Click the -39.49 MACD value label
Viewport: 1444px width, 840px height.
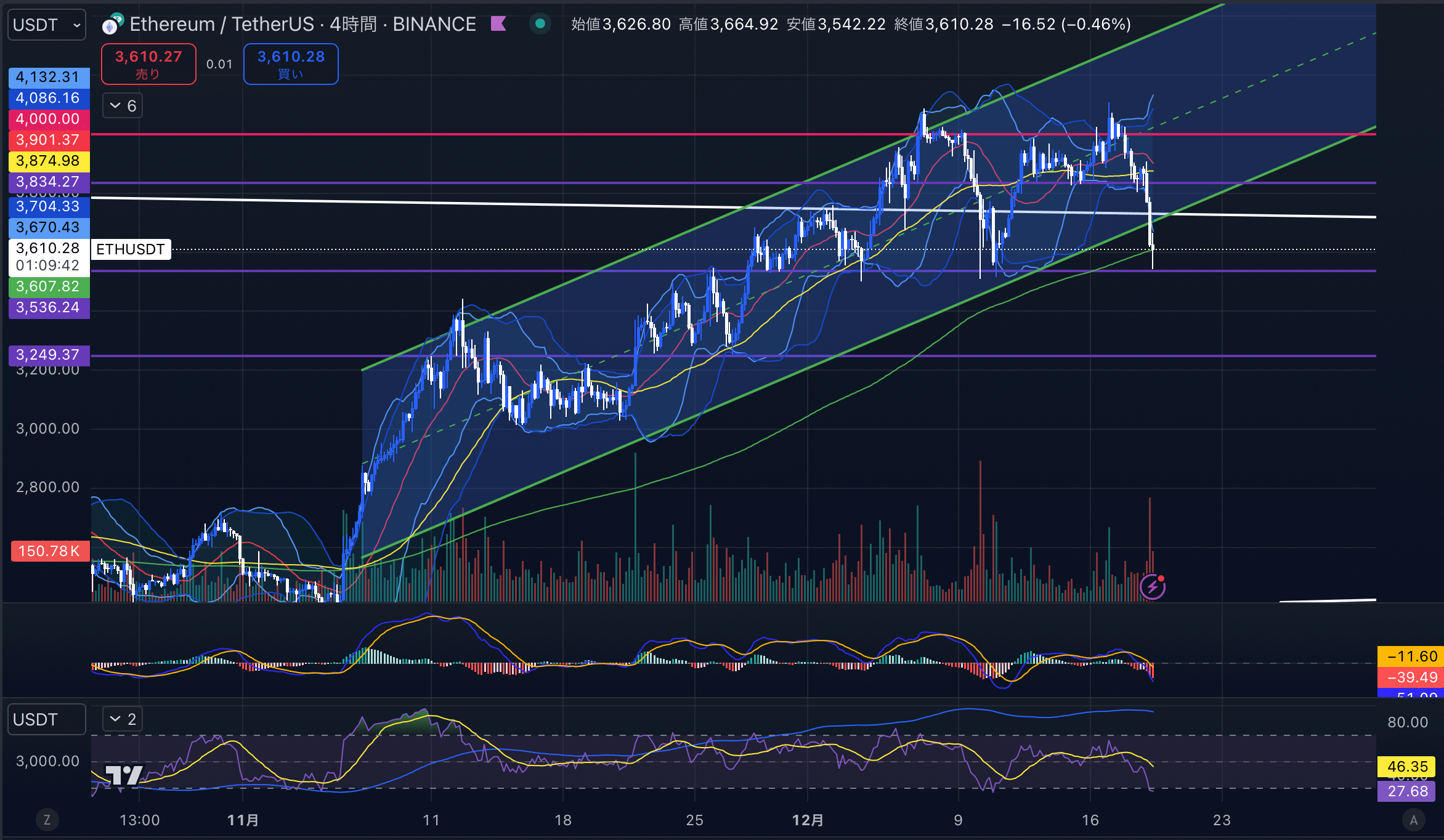point(1410,677)
